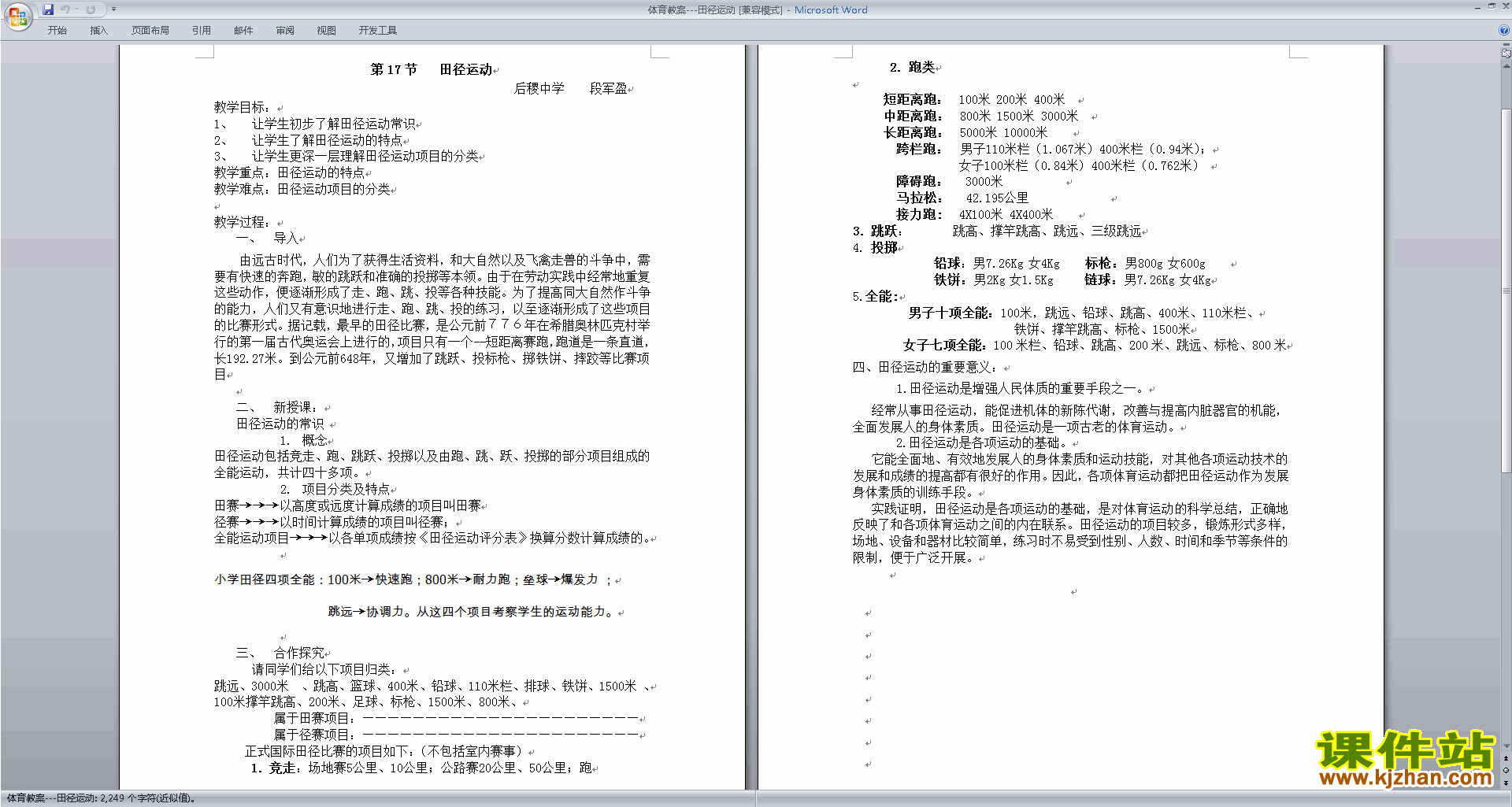Viewport: 1512px width, 807px height.
Task: Restore down the Word window
Action: click(1491, 6)
